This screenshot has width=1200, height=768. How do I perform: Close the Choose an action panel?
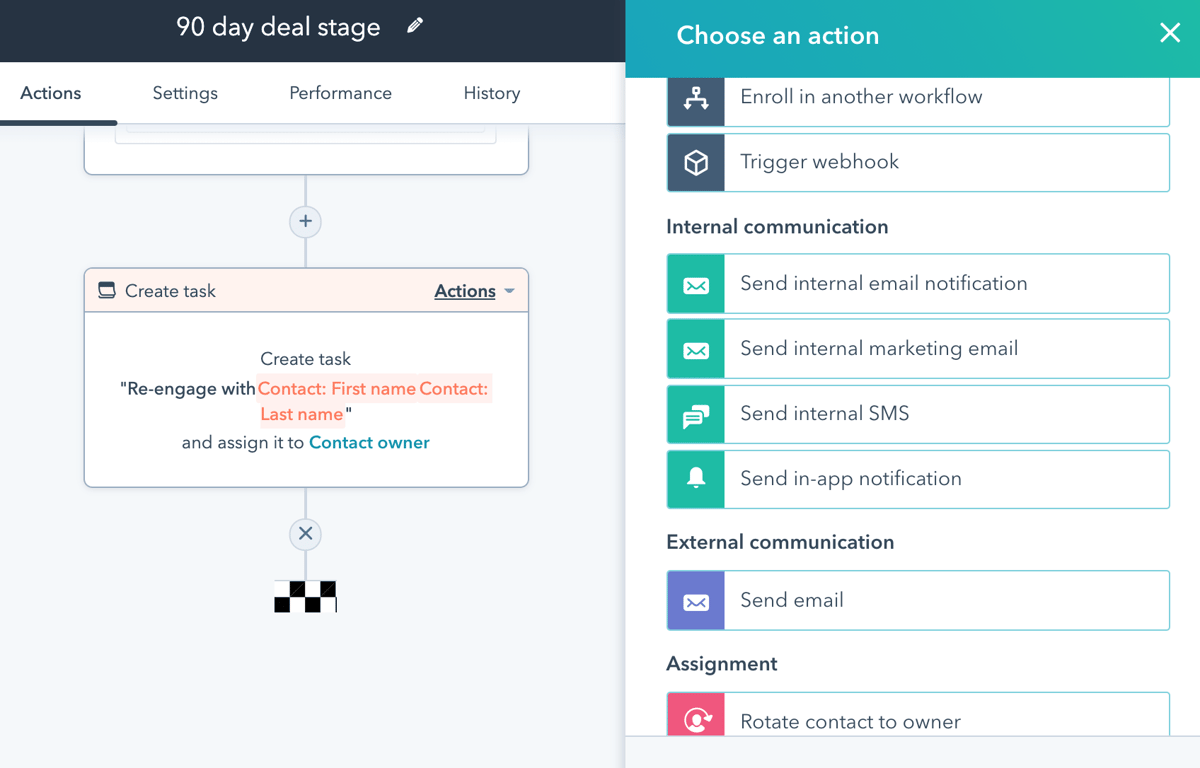(x=1169, y=33)
